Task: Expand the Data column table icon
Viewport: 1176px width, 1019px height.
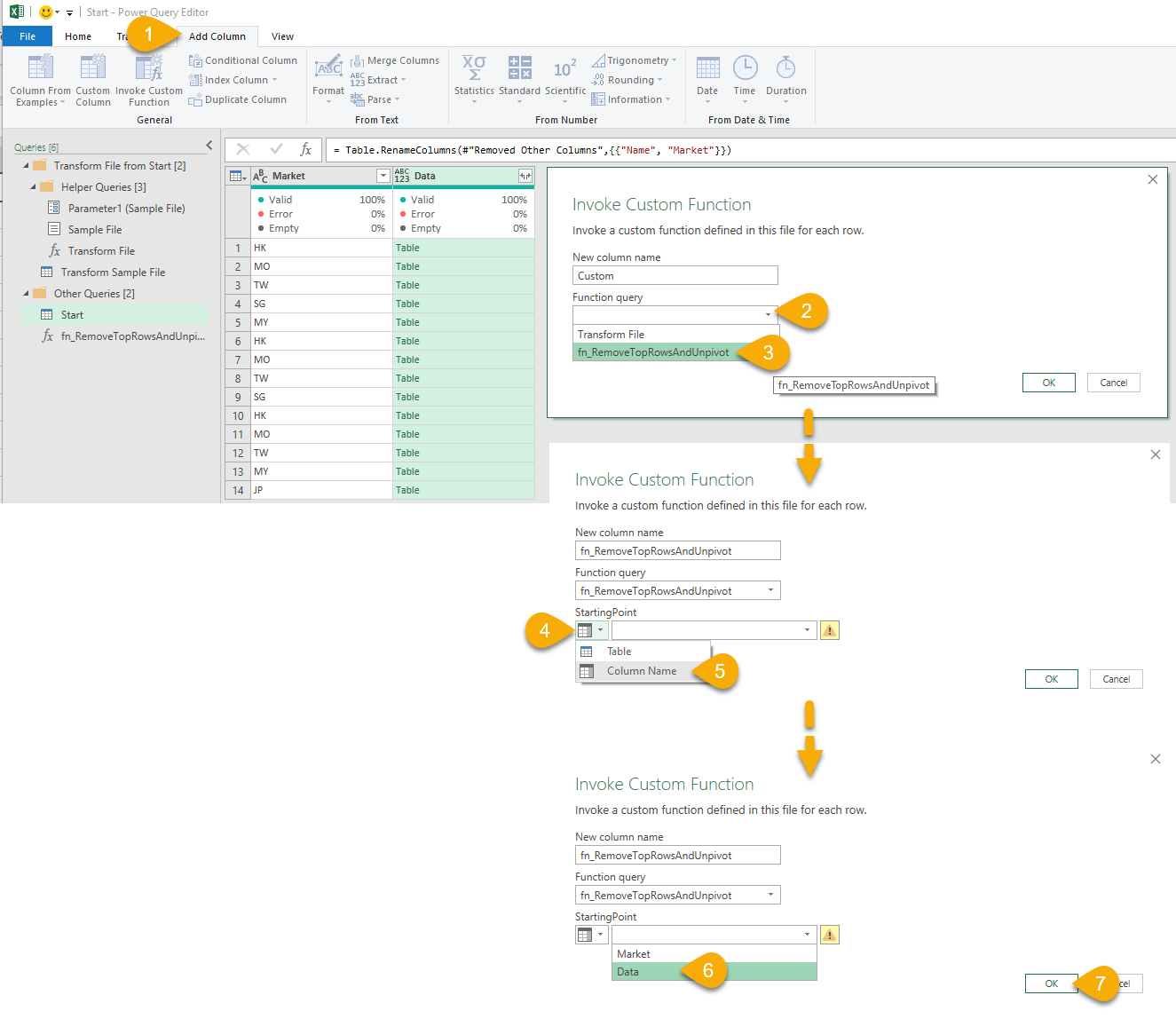Action: click(x=525, y=176)
